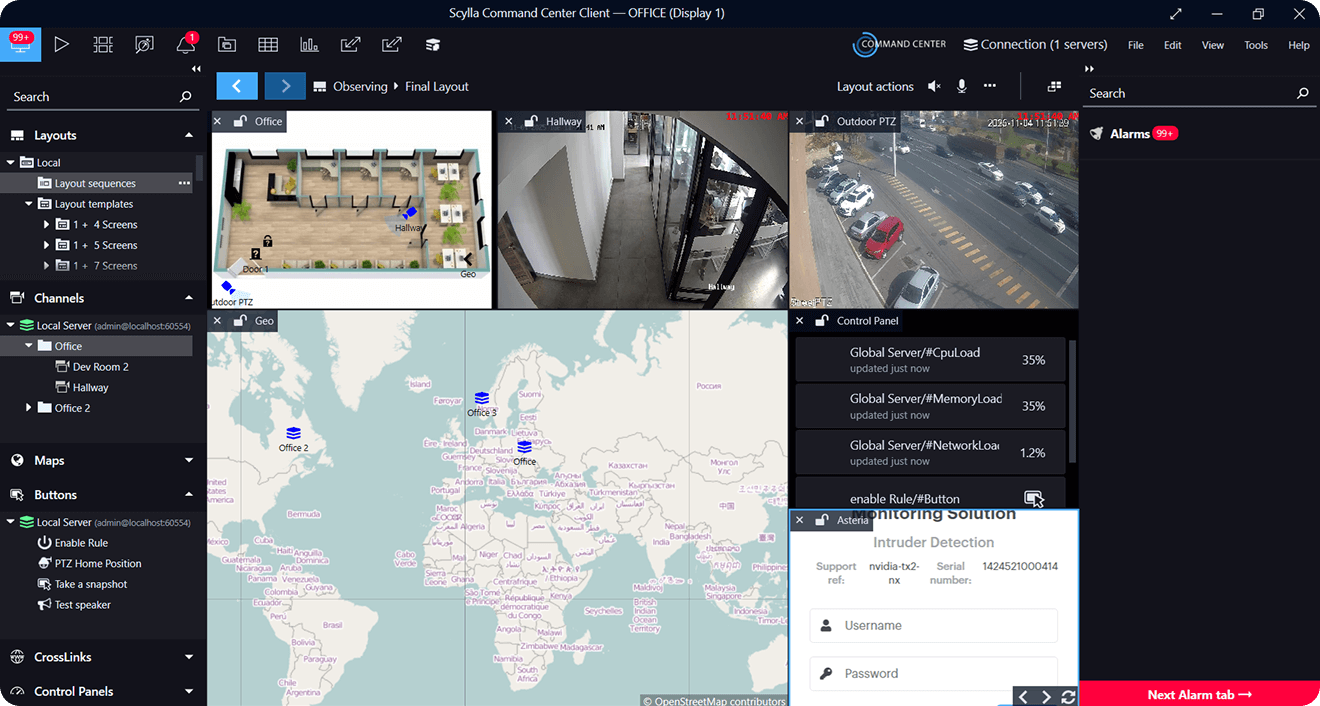Image resolution: width=1320 pixels, height=706 pixels.
Task: Open the grid table view icon
Action: [267, 44]
